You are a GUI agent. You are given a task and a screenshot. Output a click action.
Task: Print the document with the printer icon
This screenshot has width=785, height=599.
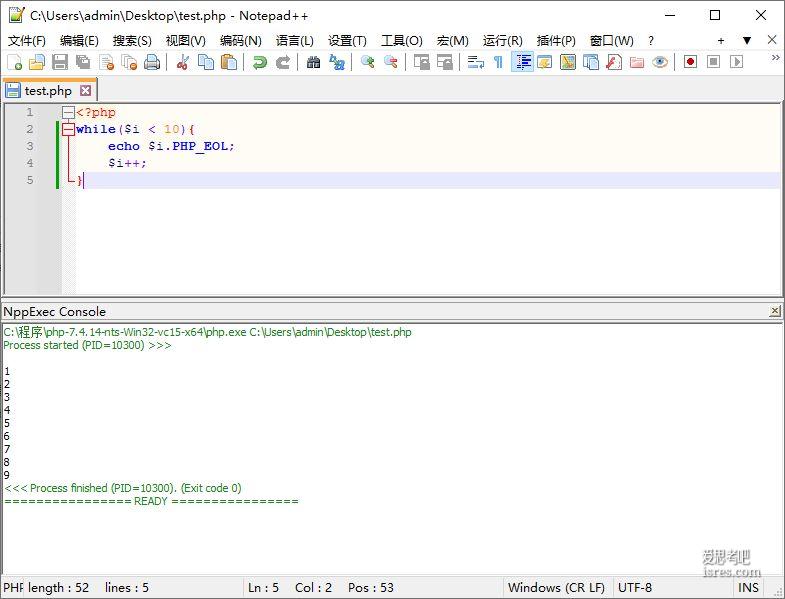[152, 62]
